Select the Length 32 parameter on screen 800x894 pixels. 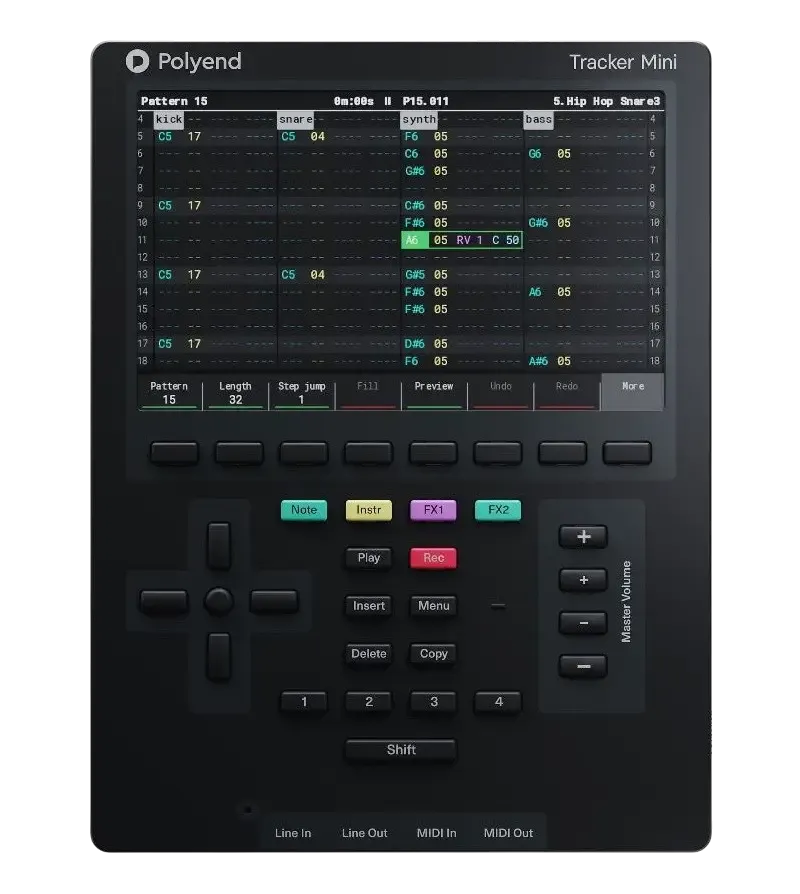[235, 393]
